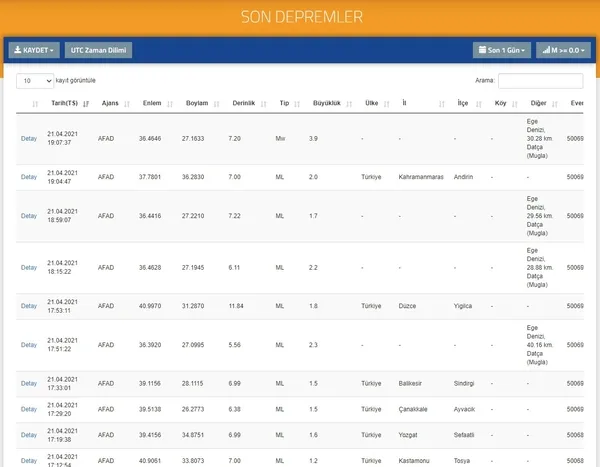Open Detay for the 17:29:20 Çanakkale earthquake
600x467 pixels.
(29, 409)
